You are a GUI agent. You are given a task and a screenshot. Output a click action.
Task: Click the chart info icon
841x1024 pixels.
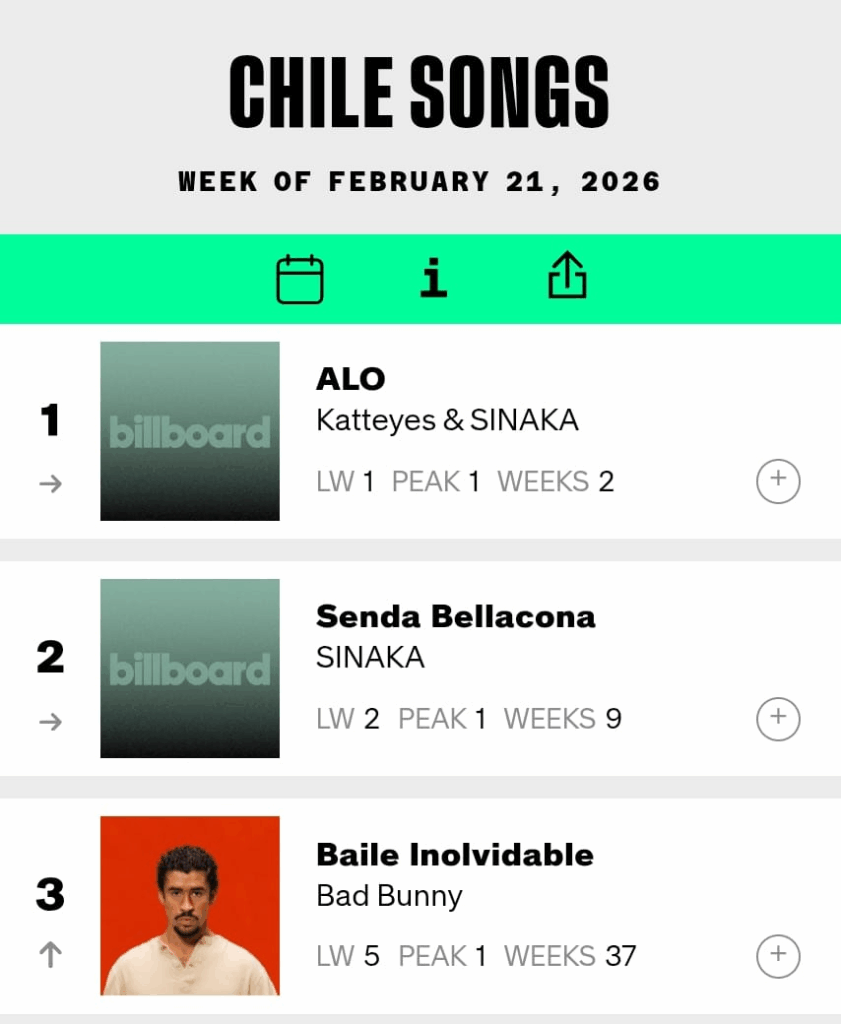(433, 278)
